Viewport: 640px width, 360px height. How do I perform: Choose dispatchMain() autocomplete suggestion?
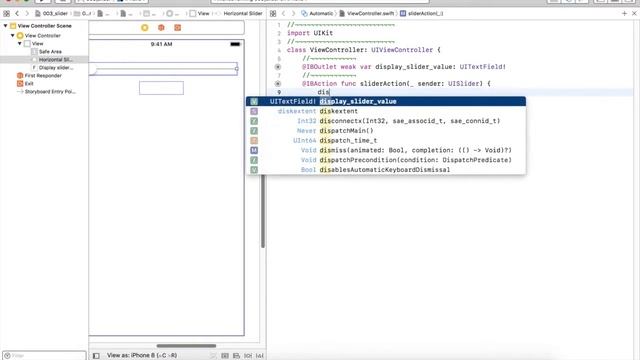(x=386, y=131)
